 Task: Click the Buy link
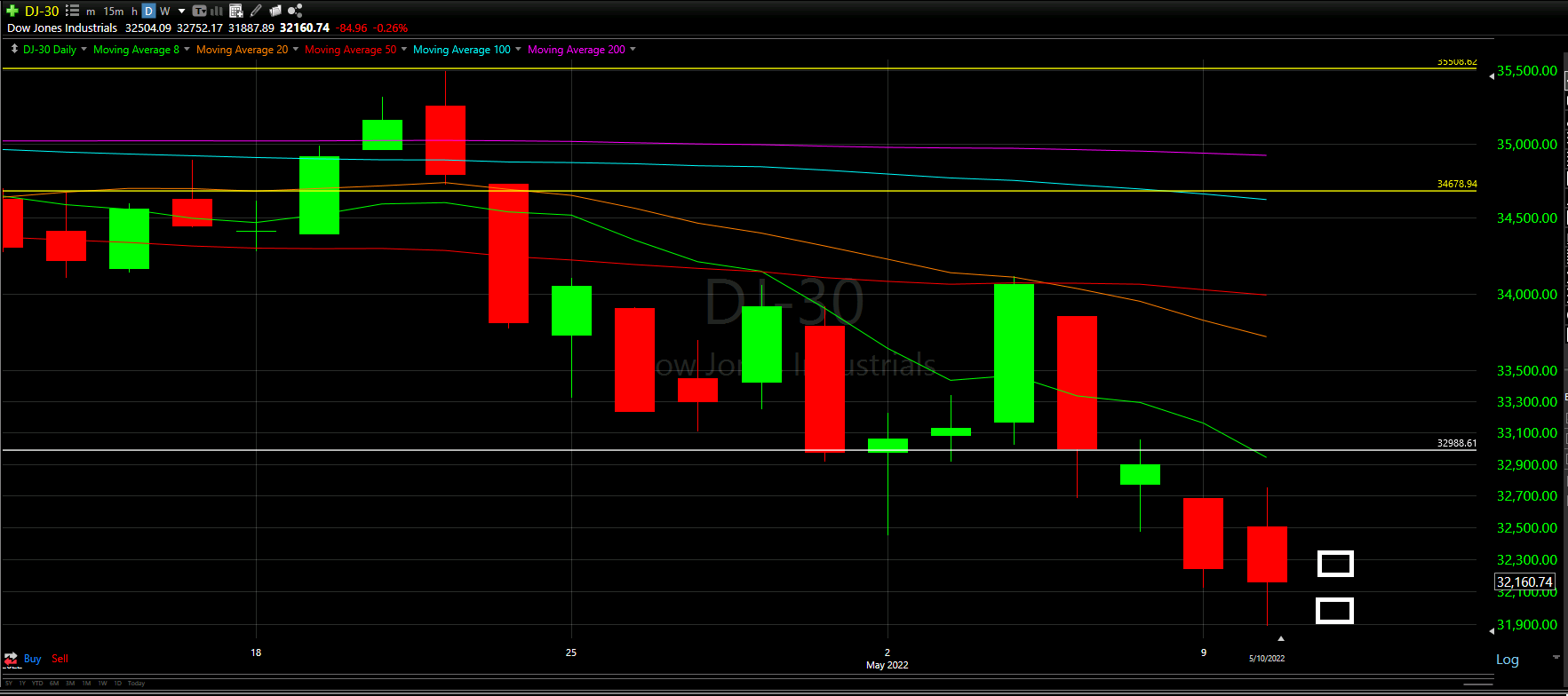click(x=33, y=659)
